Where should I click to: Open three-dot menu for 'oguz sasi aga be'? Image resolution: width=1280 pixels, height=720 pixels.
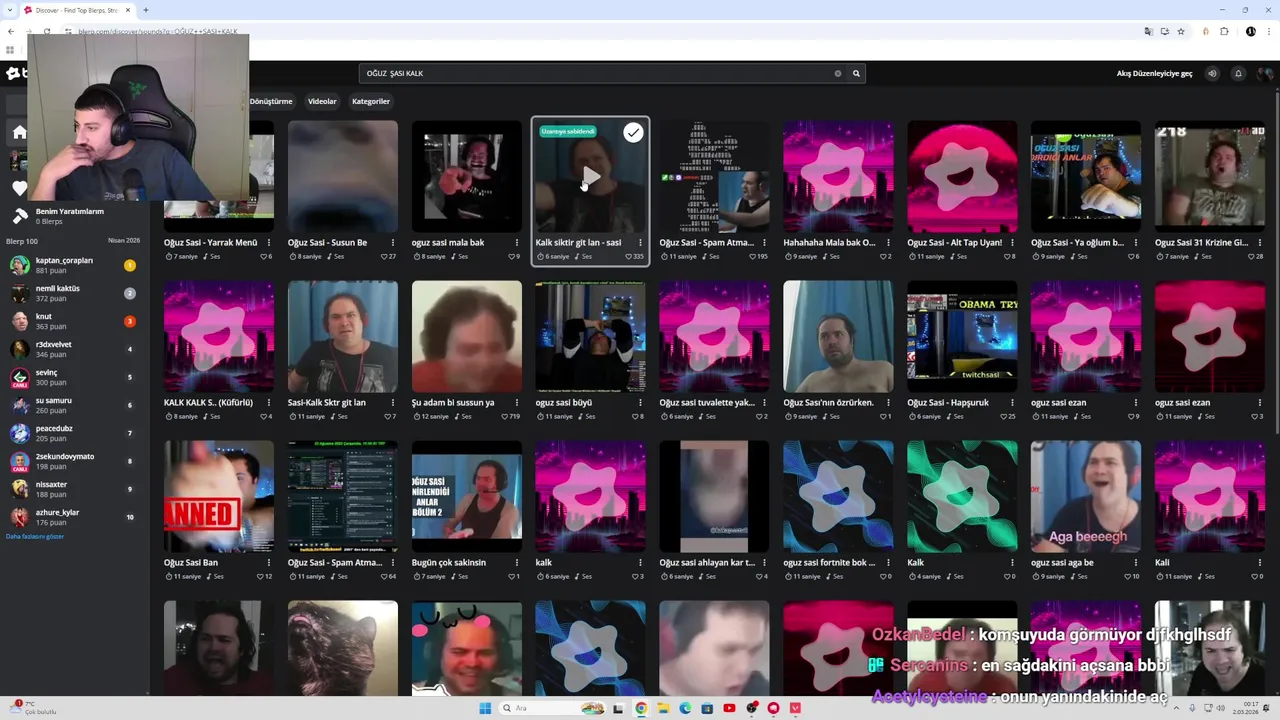click(x=1136, y=562)
